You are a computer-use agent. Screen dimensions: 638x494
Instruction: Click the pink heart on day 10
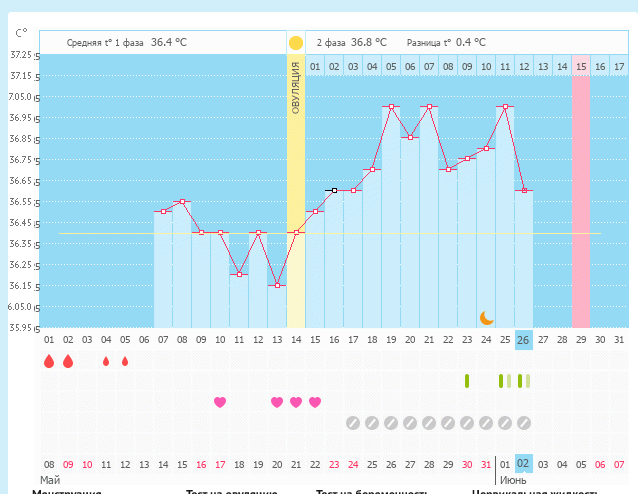click(220, 402)
